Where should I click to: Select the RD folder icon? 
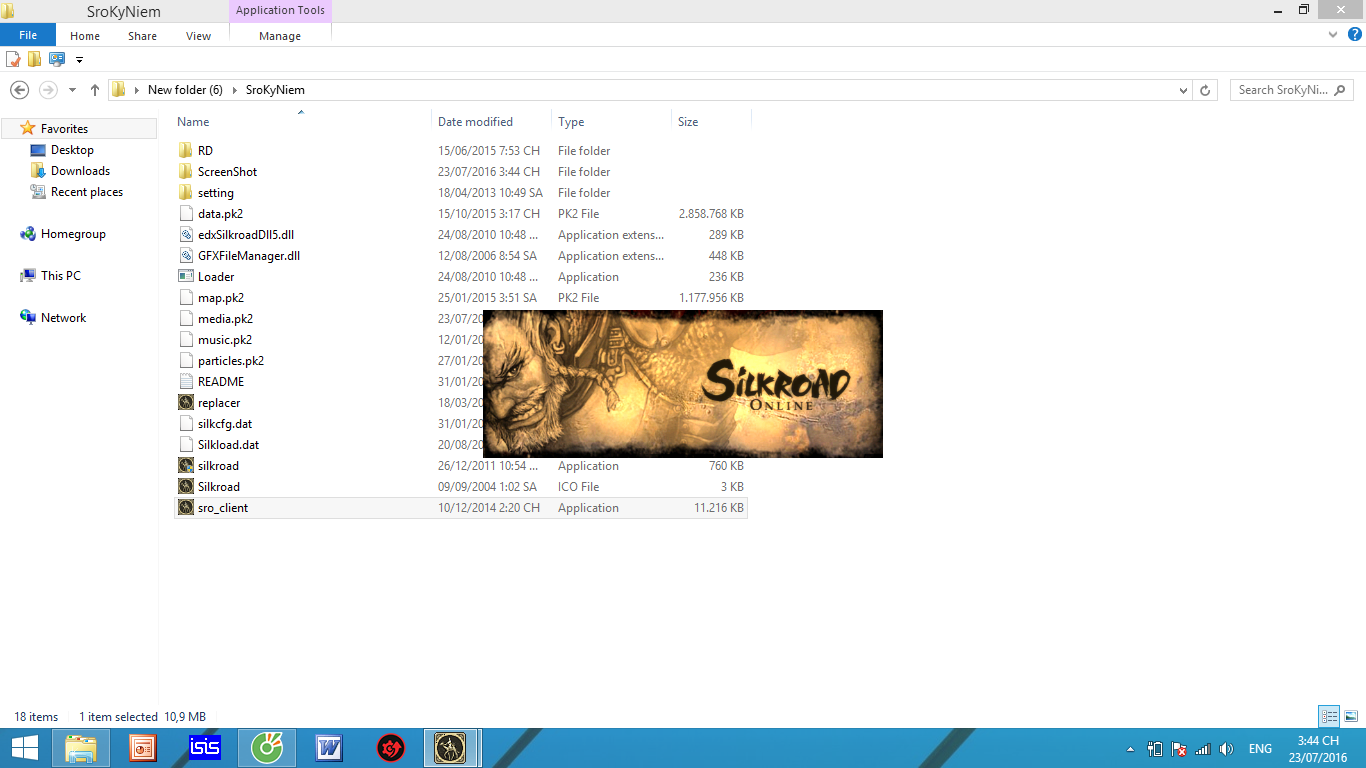(185, 150)
